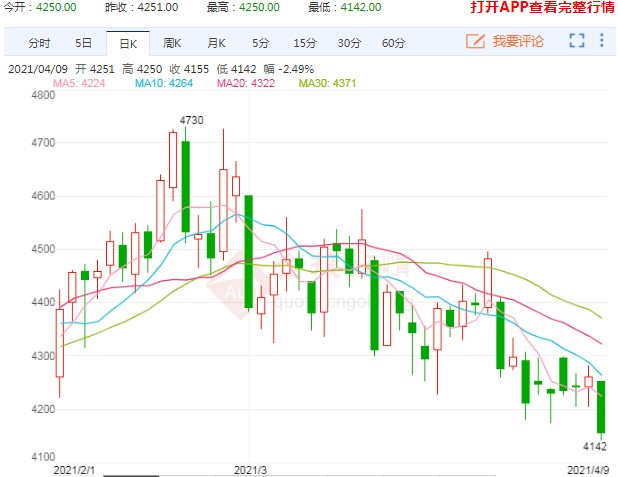Click the MA20: 4322 legend label

click(x=246, y=83)
